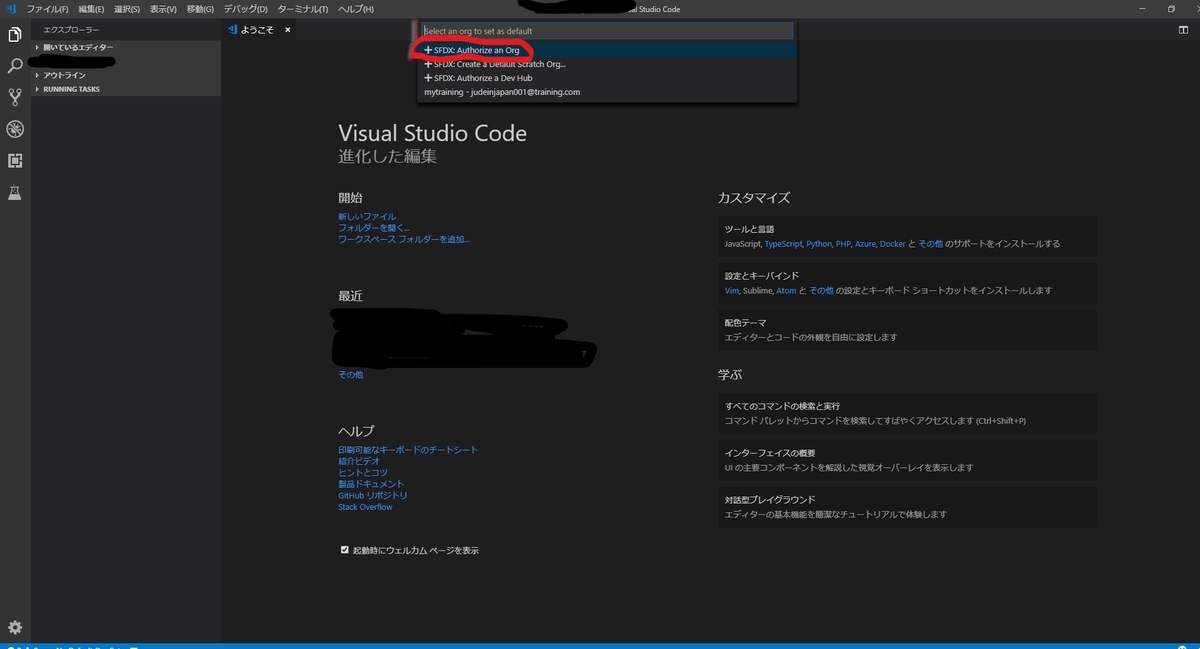Open the 移動(G) menu
The width and height of the screenshot is (1200, 649).
200,9
